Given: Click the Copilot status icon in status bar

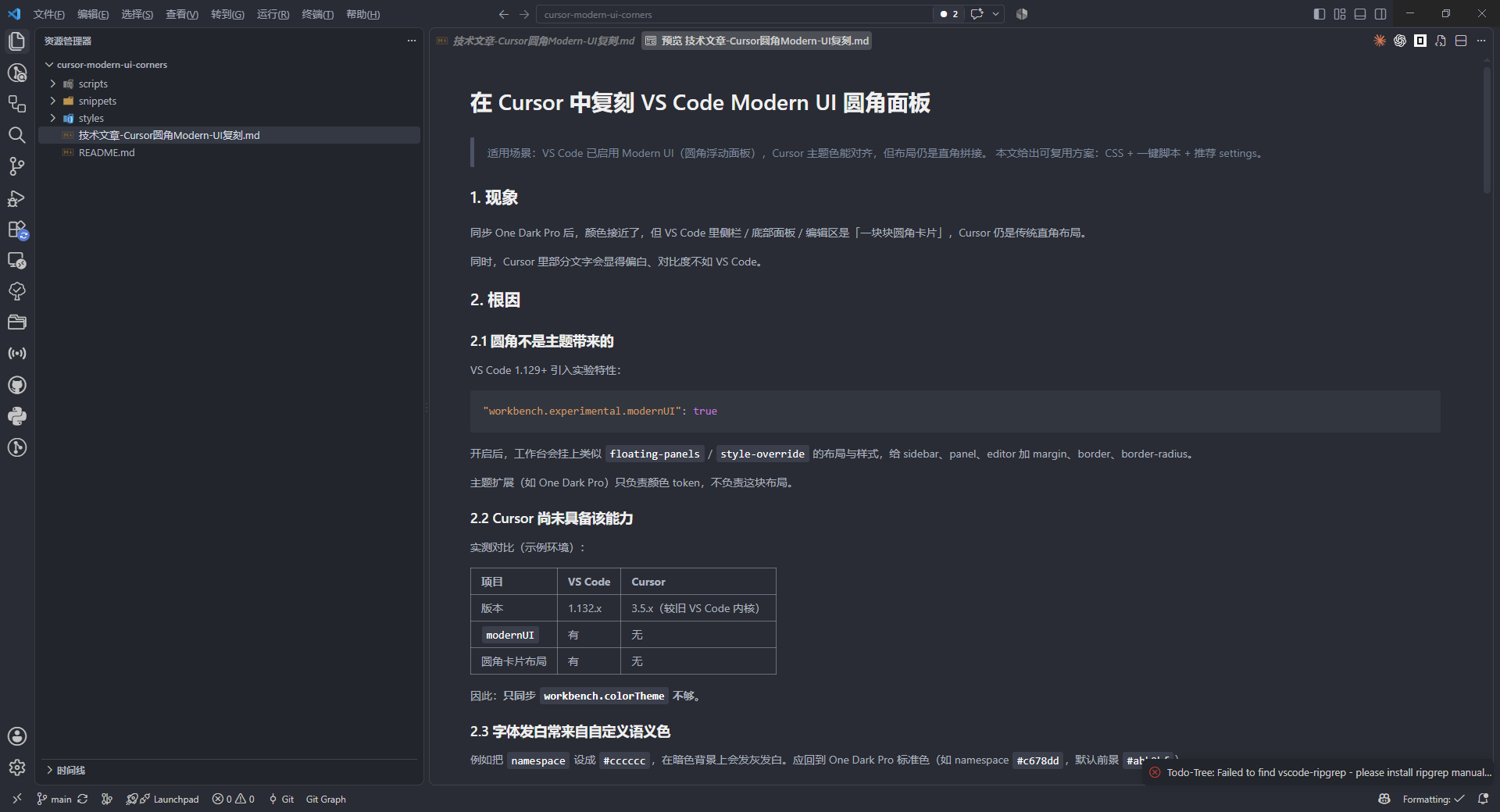Looking at the screenshot, I should click(x=1384, y=799).
